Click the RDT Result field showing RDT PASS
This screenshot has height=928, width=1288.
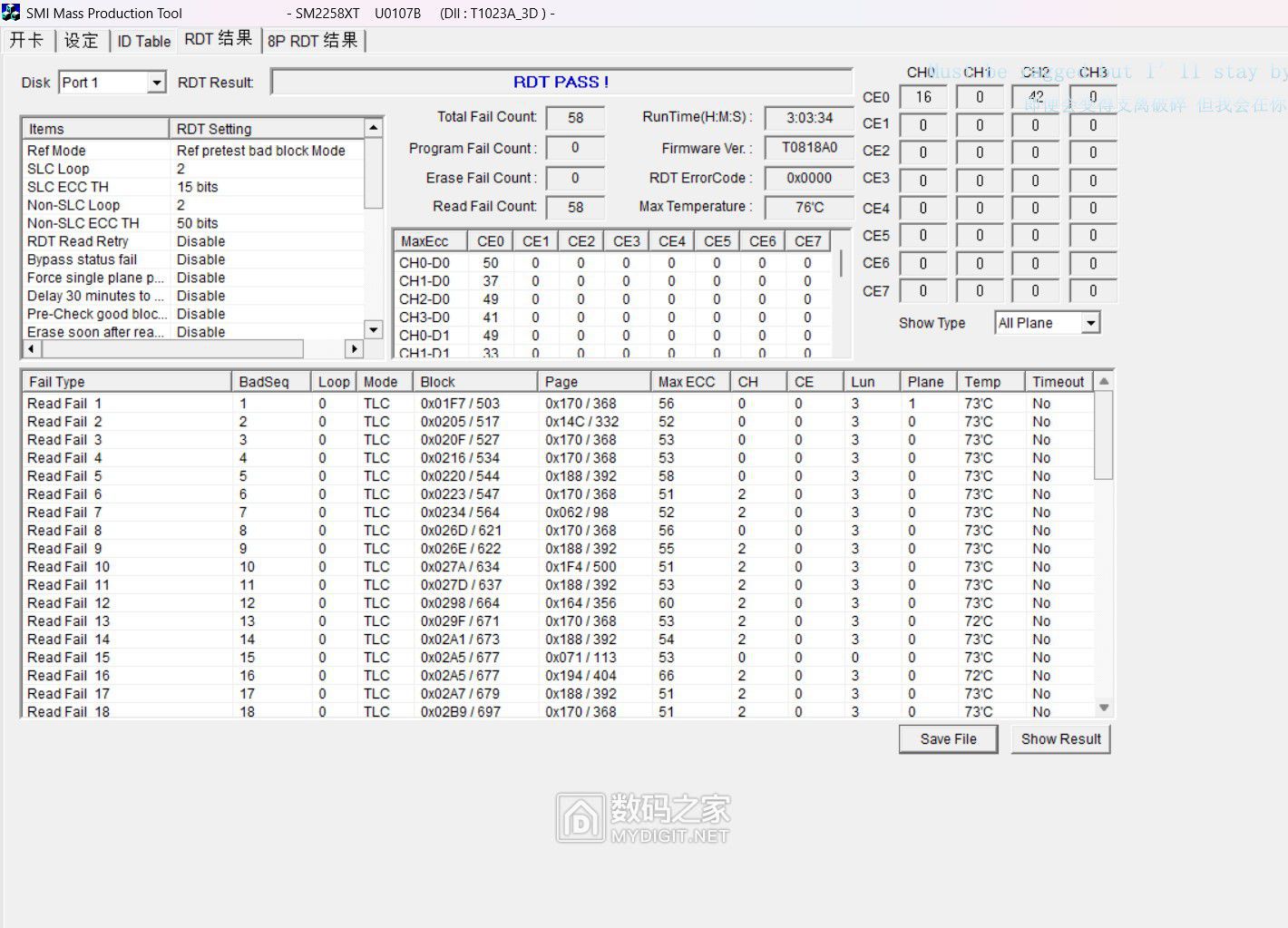(x=561, y=82)
